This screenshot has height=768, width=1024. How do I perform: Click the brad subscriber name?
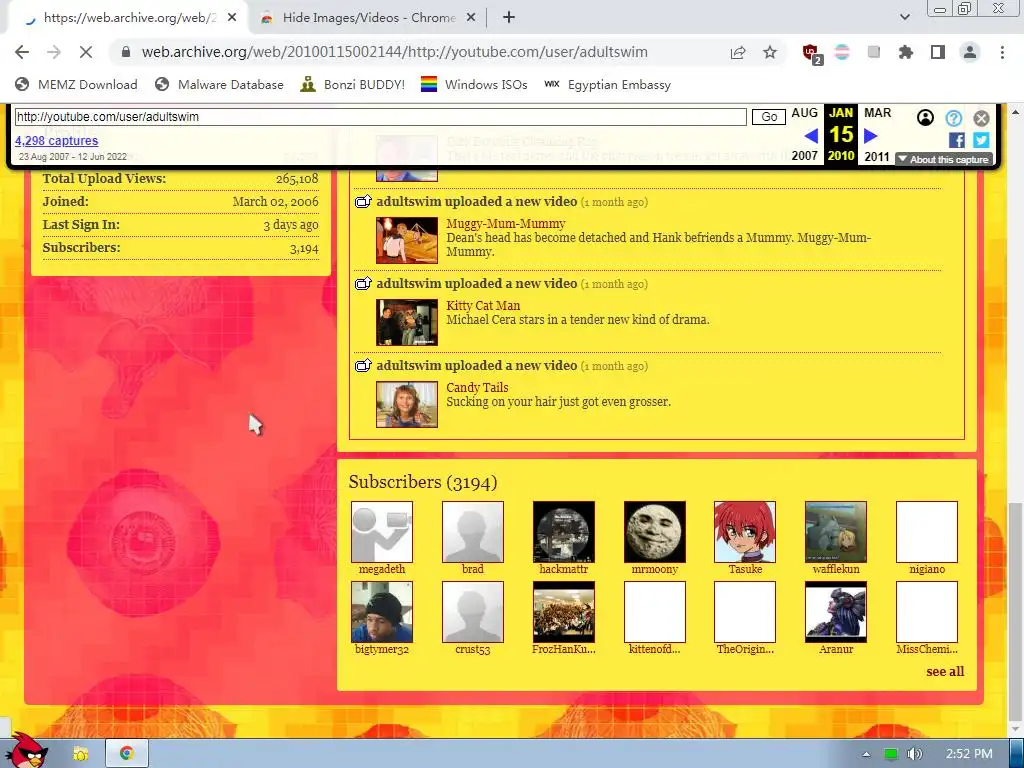pyautogui.click(x=473, y=569)
